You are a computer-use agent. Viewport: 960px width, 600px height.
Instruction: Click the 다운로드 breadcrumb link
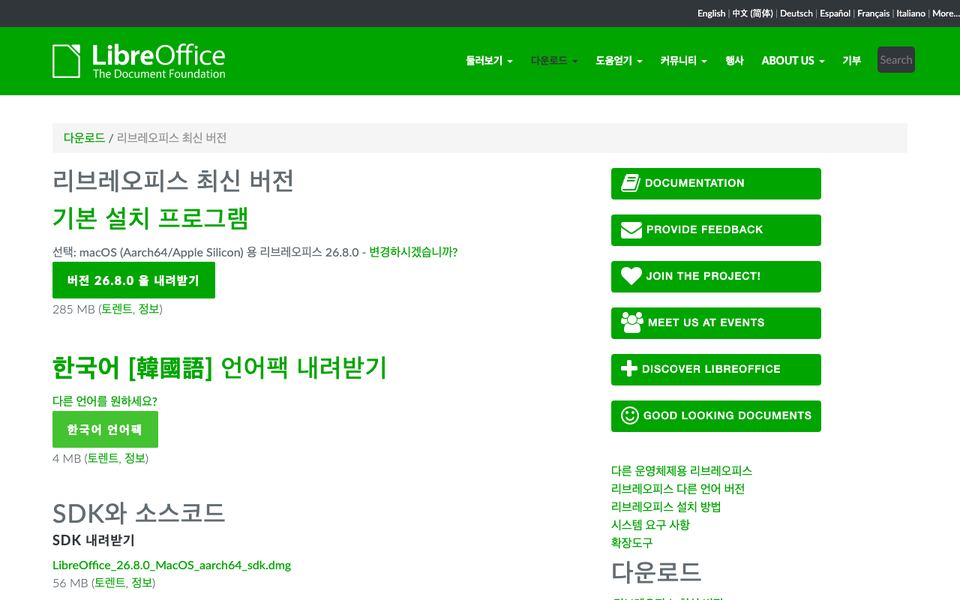point(84,138)
